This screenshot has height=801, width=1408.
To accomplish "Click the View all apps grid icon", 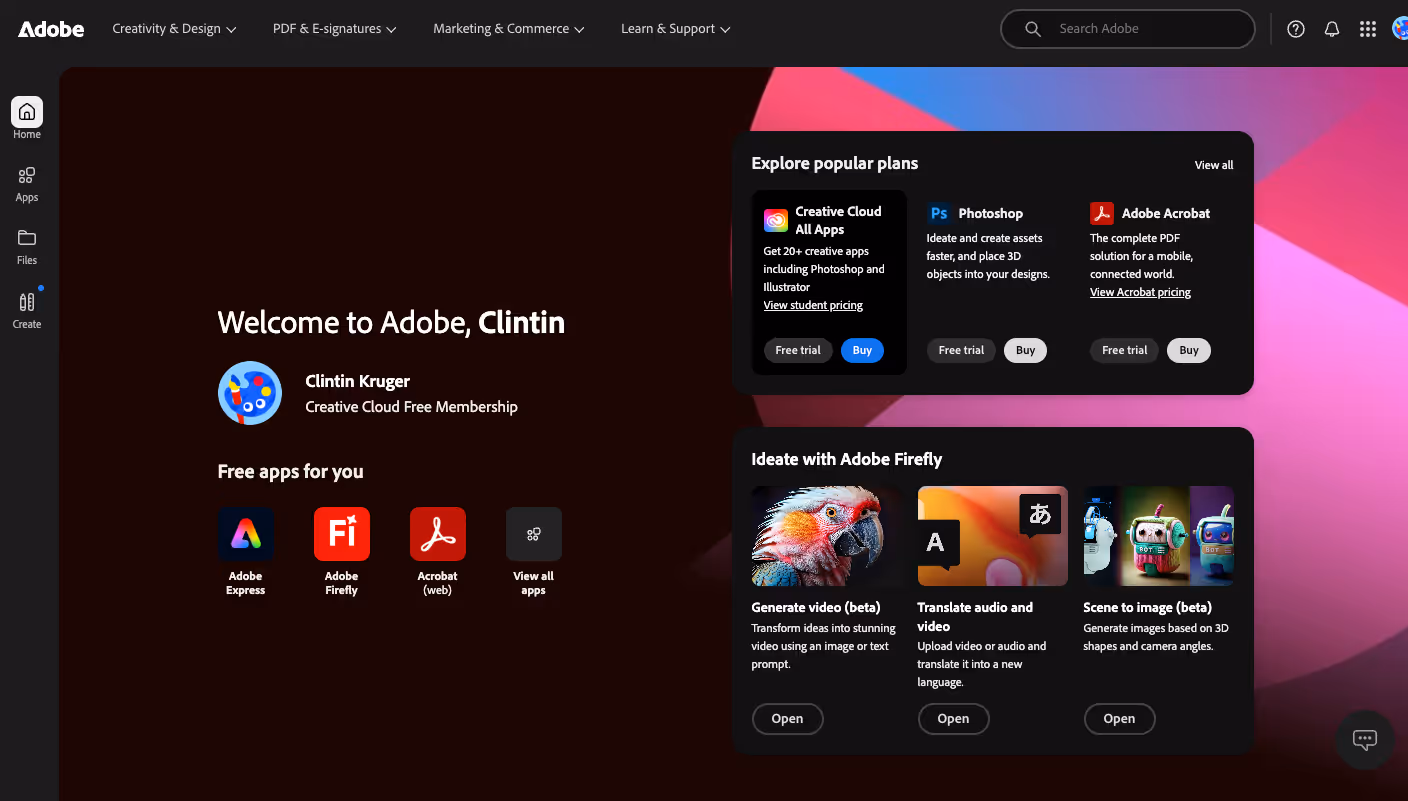I will [x=533, y=533].
